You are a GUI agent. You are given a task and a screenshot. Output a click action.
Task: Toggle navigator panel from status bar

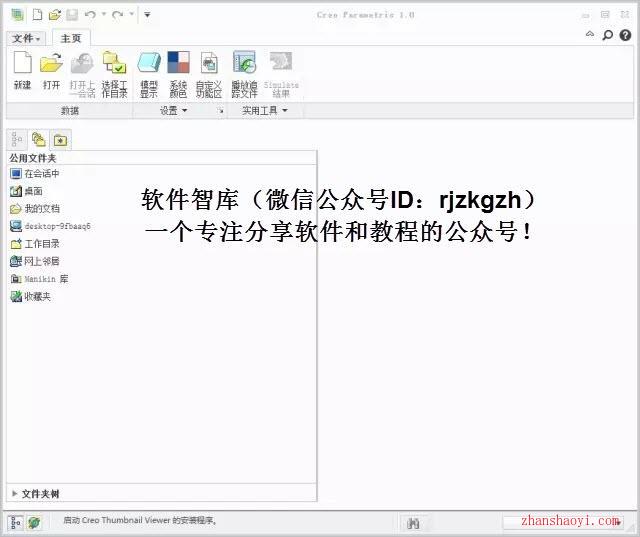16,523
